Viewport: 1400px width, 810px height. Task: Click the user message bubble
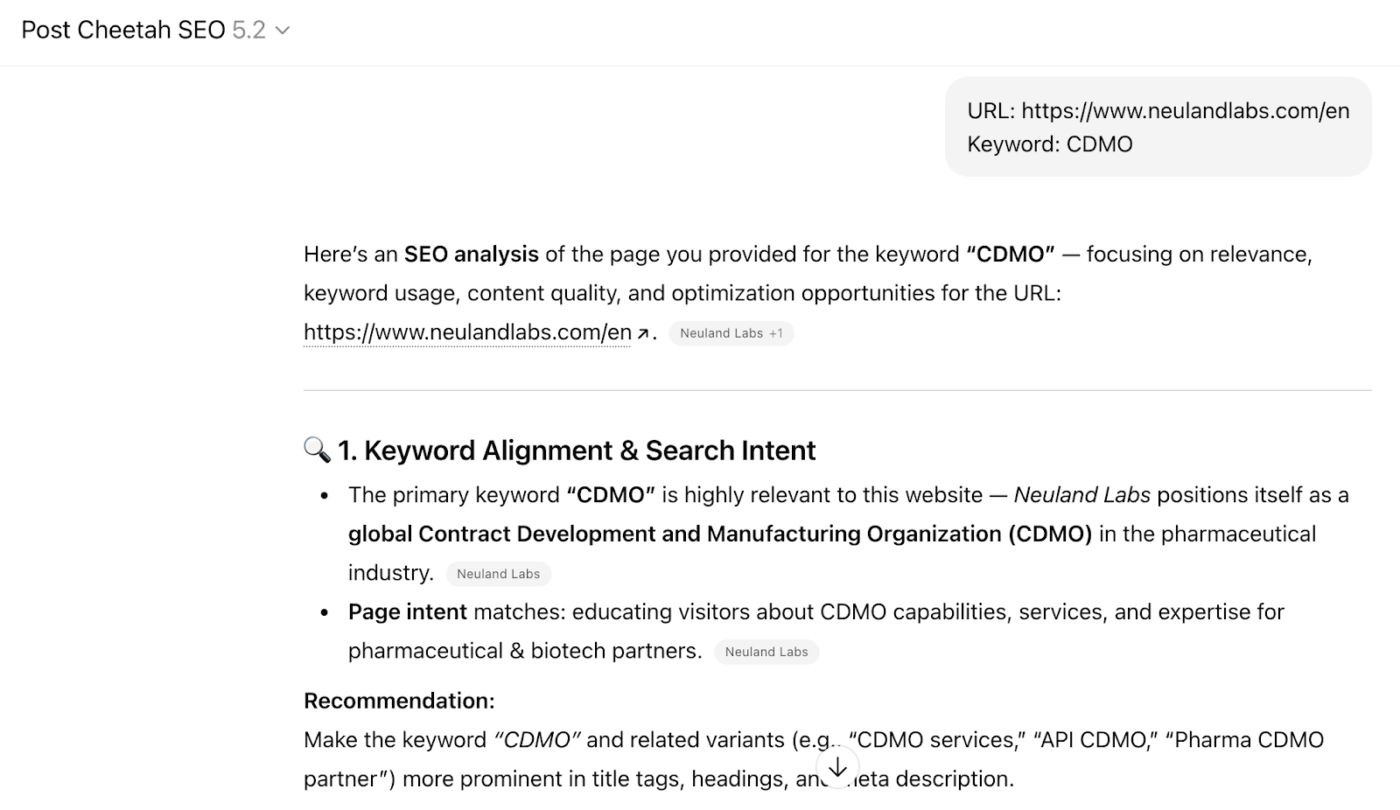tap(1158, 127)
